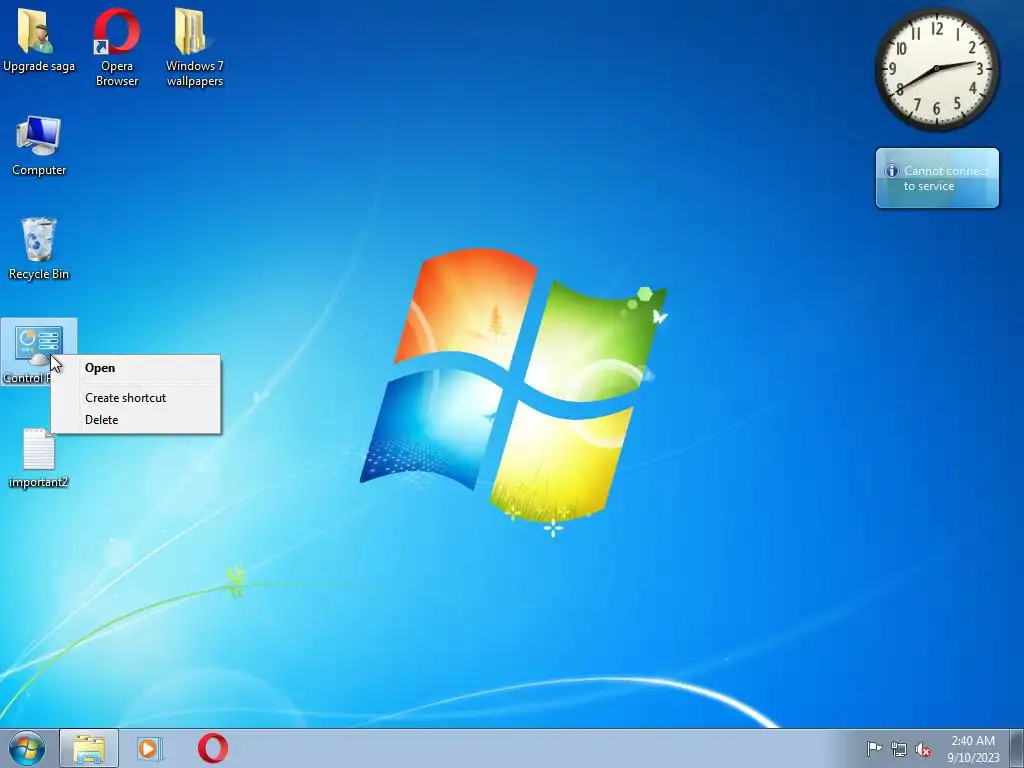Launch Opera from the taskbar
The height and width of the screenshot is (768, 1024).
click(x=213, y=748)
